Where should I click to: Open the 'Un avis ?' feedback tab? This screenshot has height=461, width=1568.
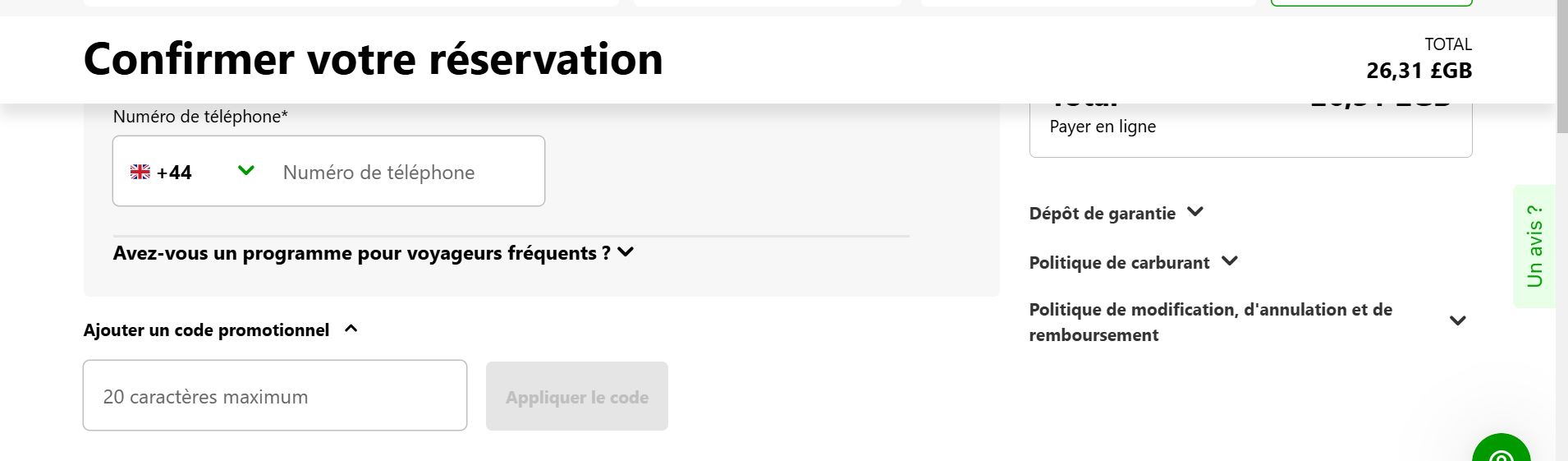[1534, 247]
